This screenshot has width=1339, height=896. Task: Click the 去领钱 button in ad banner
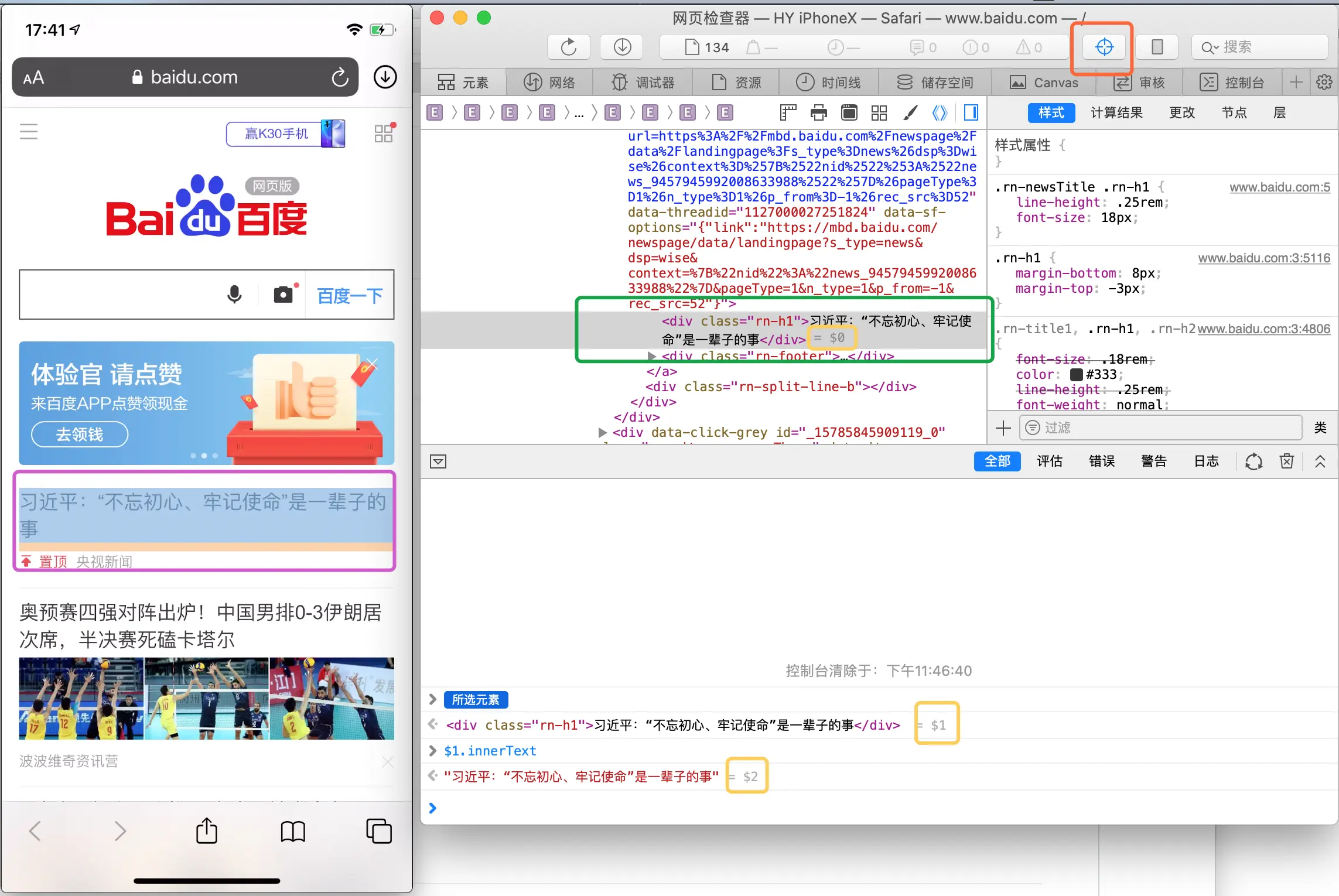click(78, 434)
